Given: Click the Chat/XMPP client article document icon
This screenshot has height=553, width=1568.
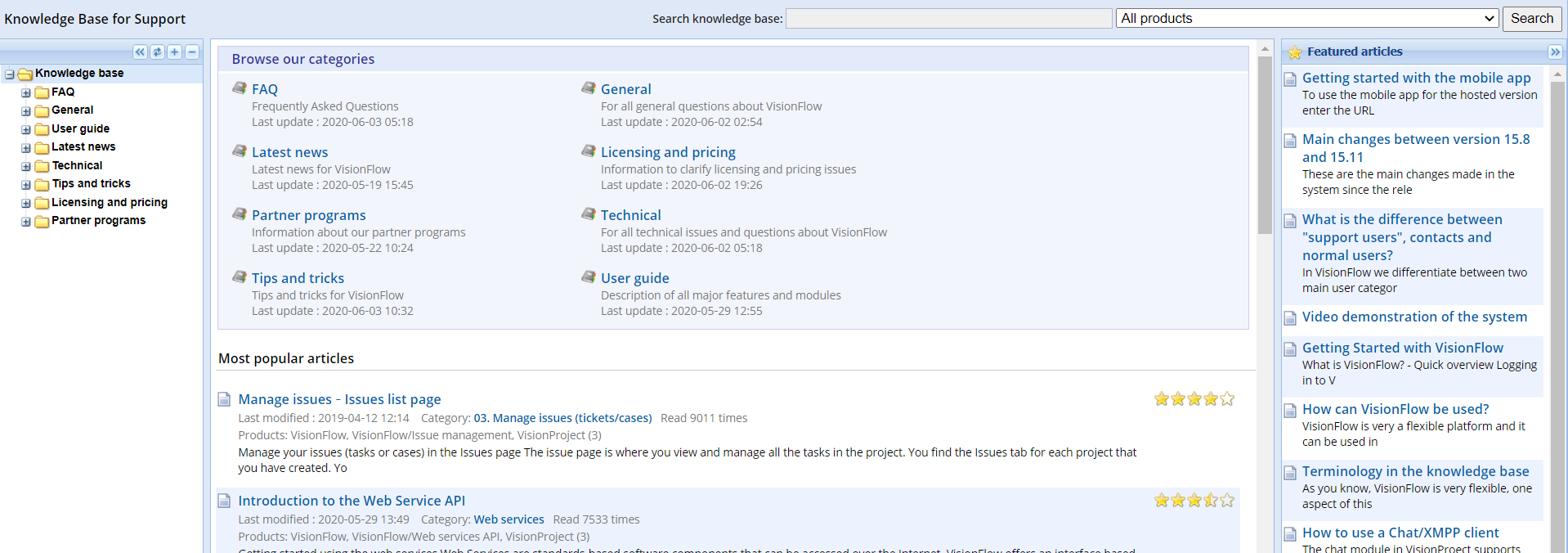Looking at the screenshot, I should tap(1290, 533).
